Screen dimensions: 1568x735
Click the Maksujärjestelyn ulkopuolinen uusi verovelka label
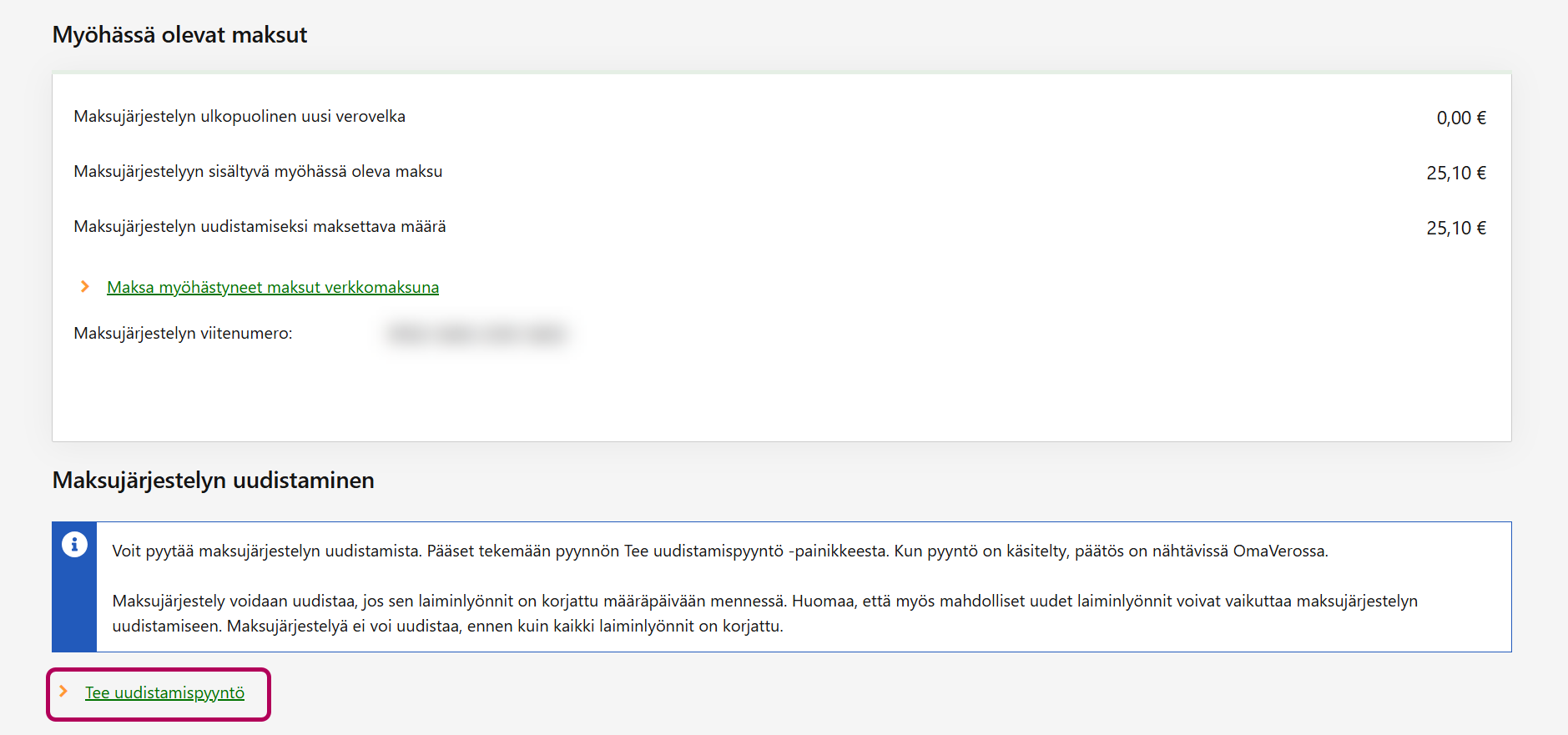[x=239, y=117]
